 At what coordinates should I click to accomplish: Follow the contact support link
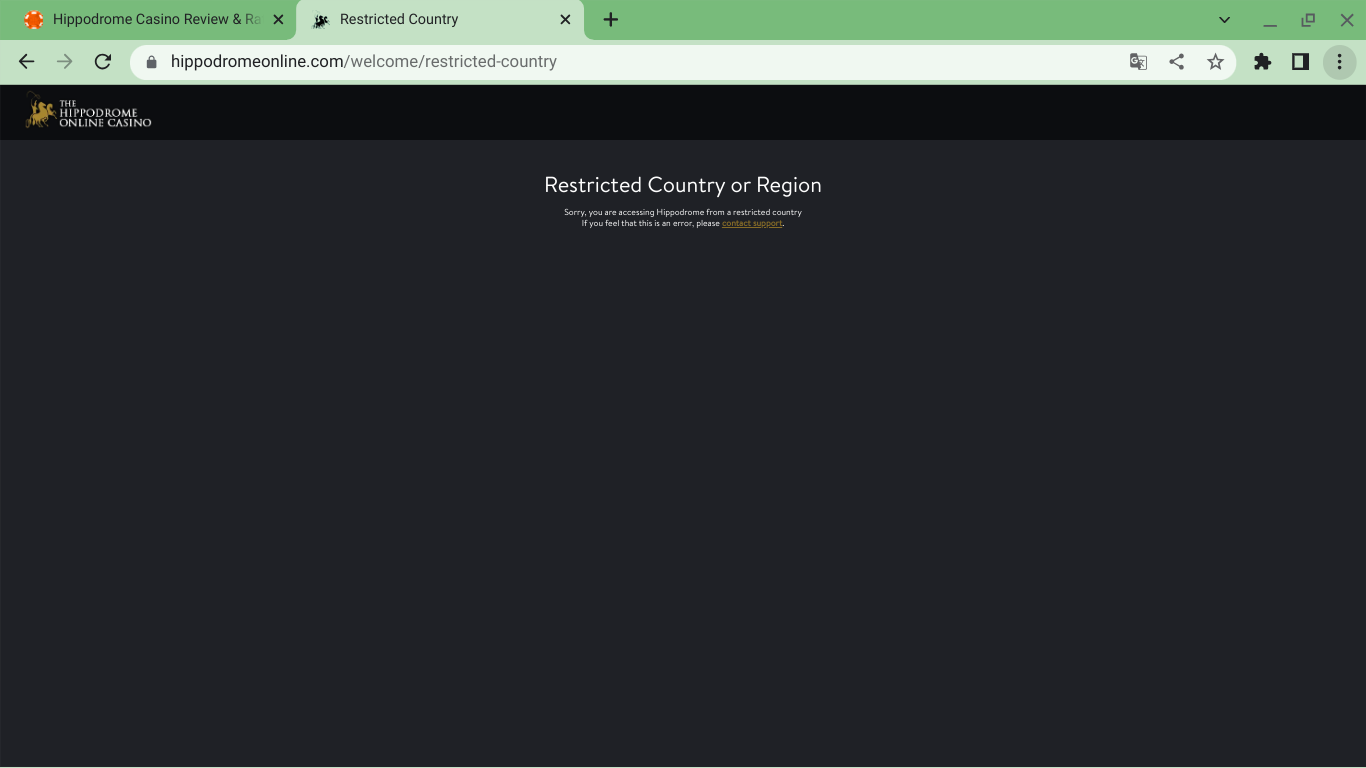pos(752,224)
